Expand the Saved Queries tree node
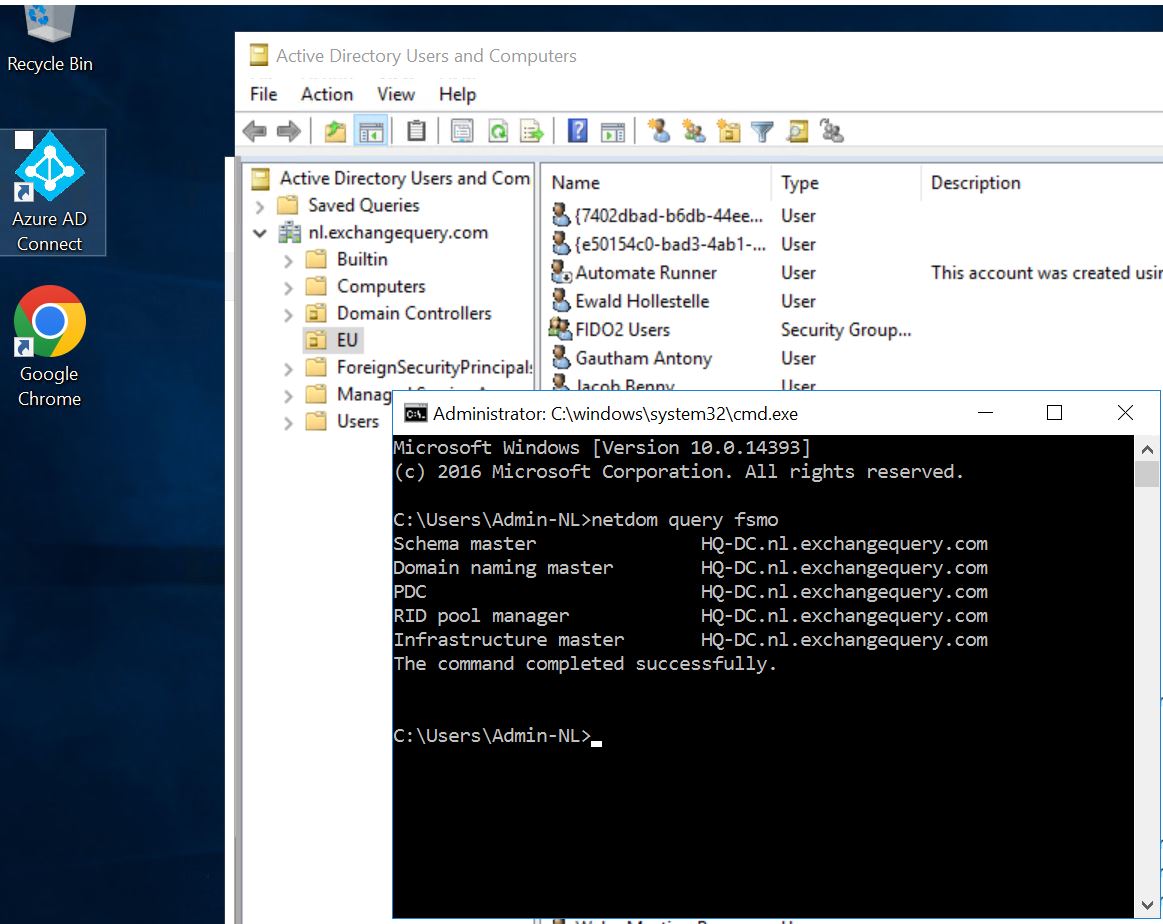Screen dimensions: 1163x924 [260, 206]
